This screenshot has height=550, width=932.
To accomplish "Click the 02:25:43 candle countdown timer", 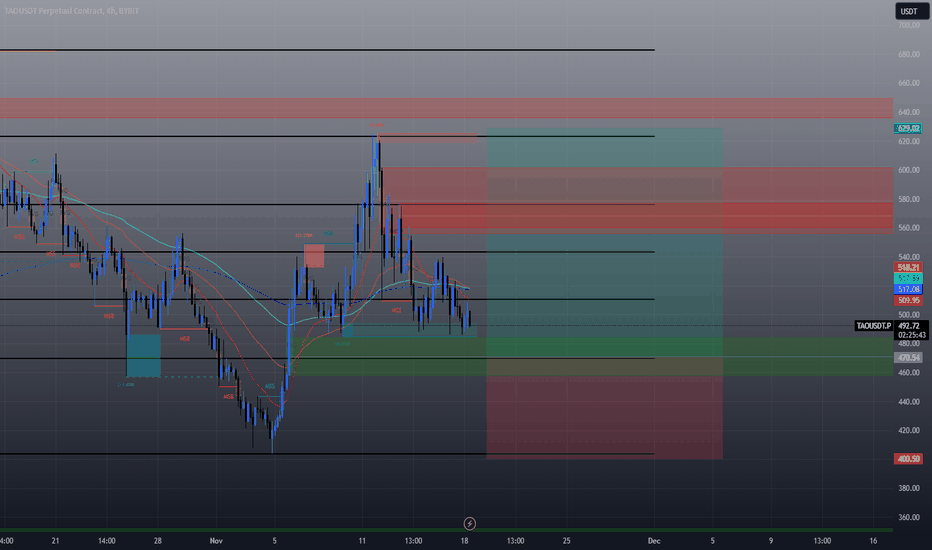I will click(912, 335).
